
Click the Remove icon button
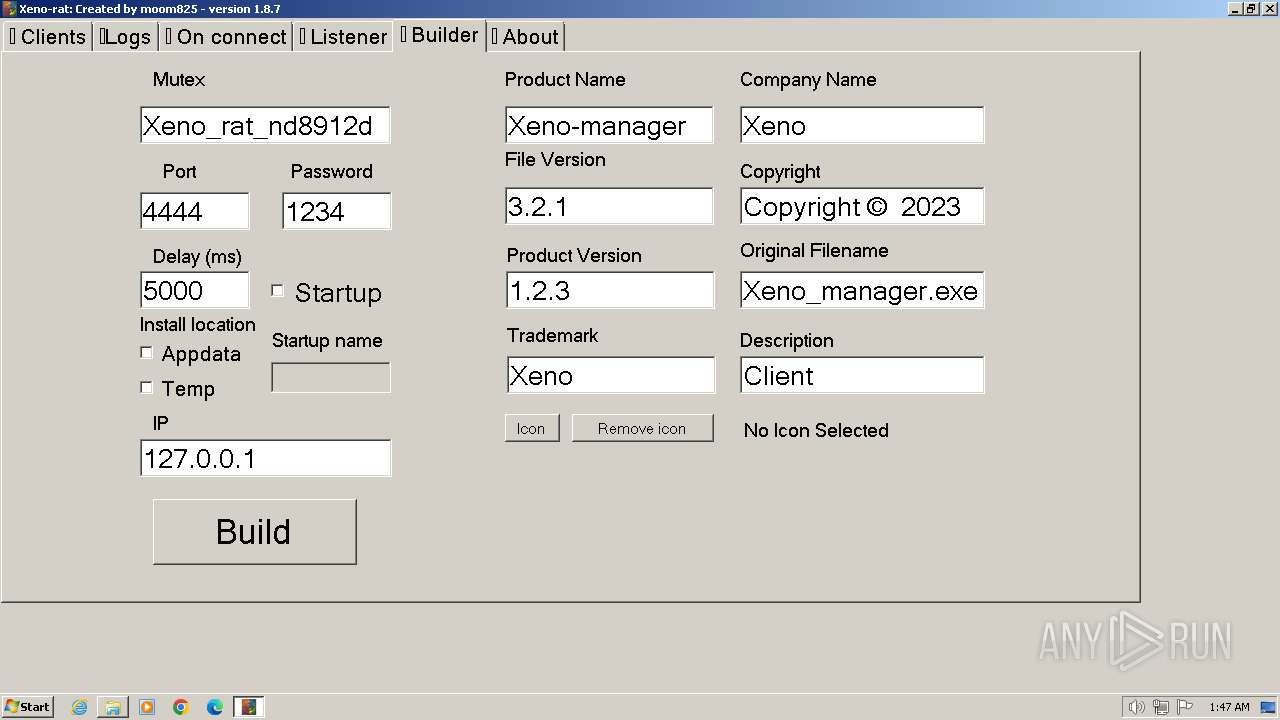coord(642,428)
